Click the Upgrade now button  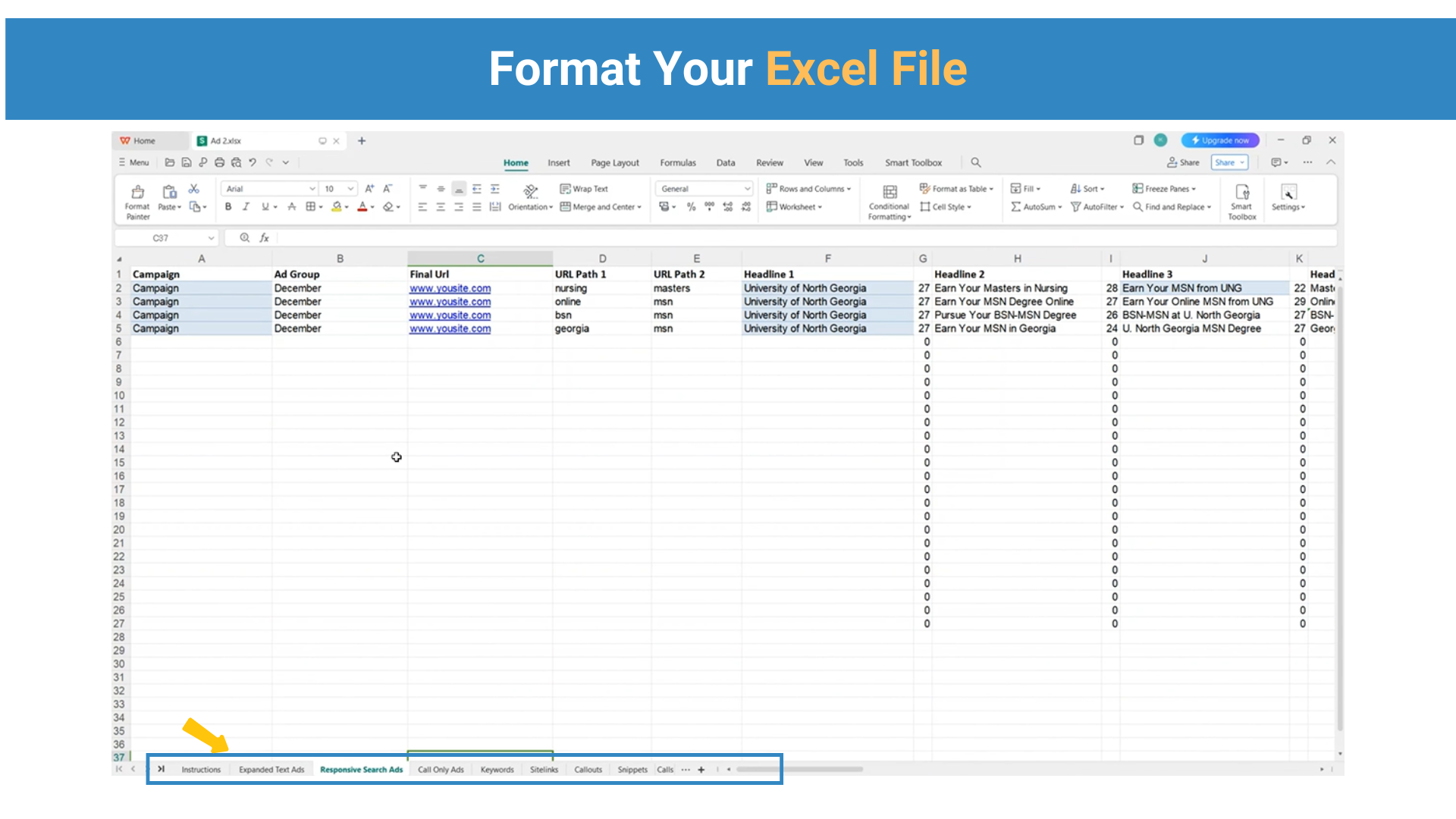pos(1219,140)
